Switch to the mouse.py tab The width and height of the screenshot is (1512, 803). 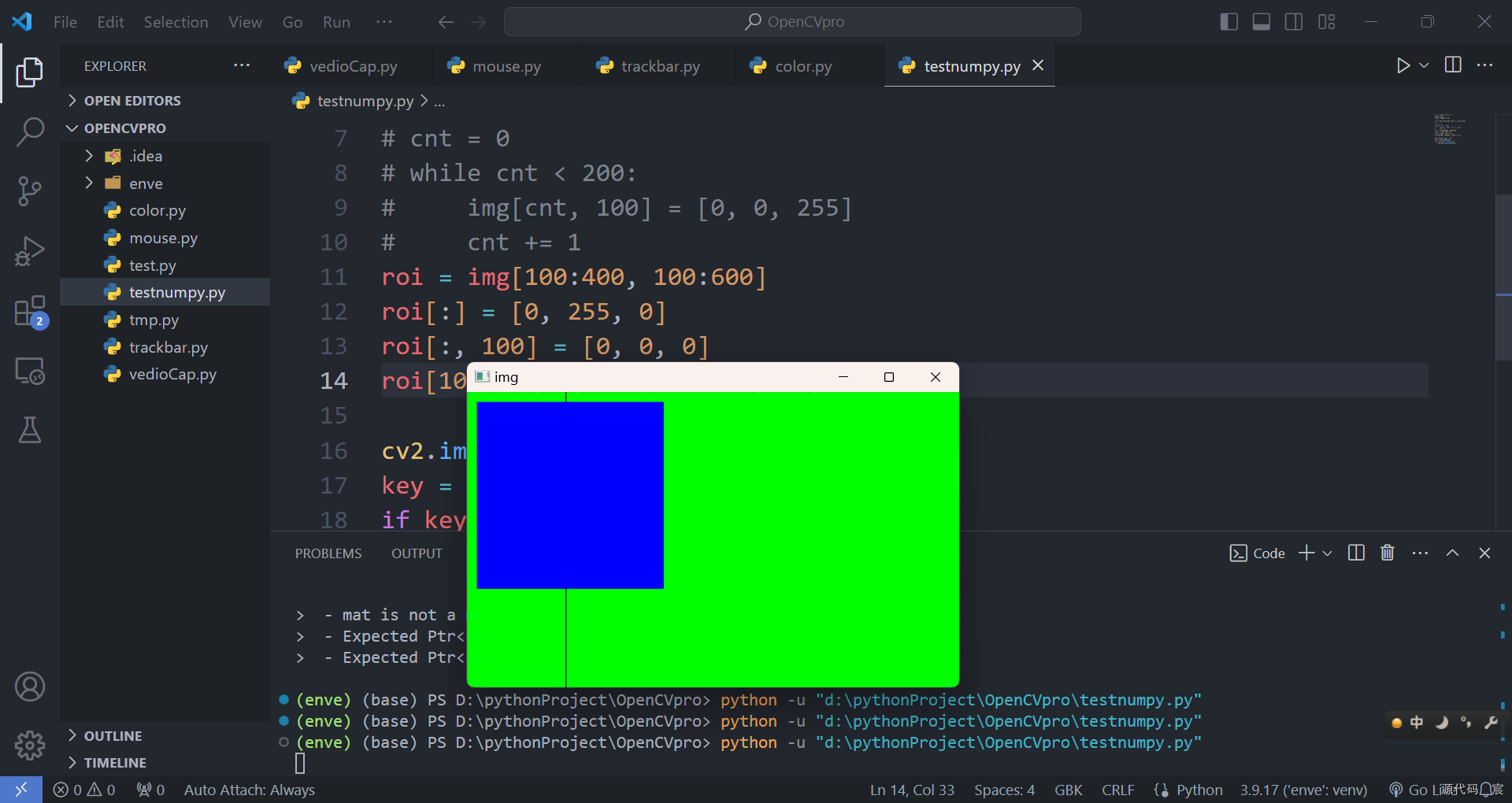[x=506, y=66]
